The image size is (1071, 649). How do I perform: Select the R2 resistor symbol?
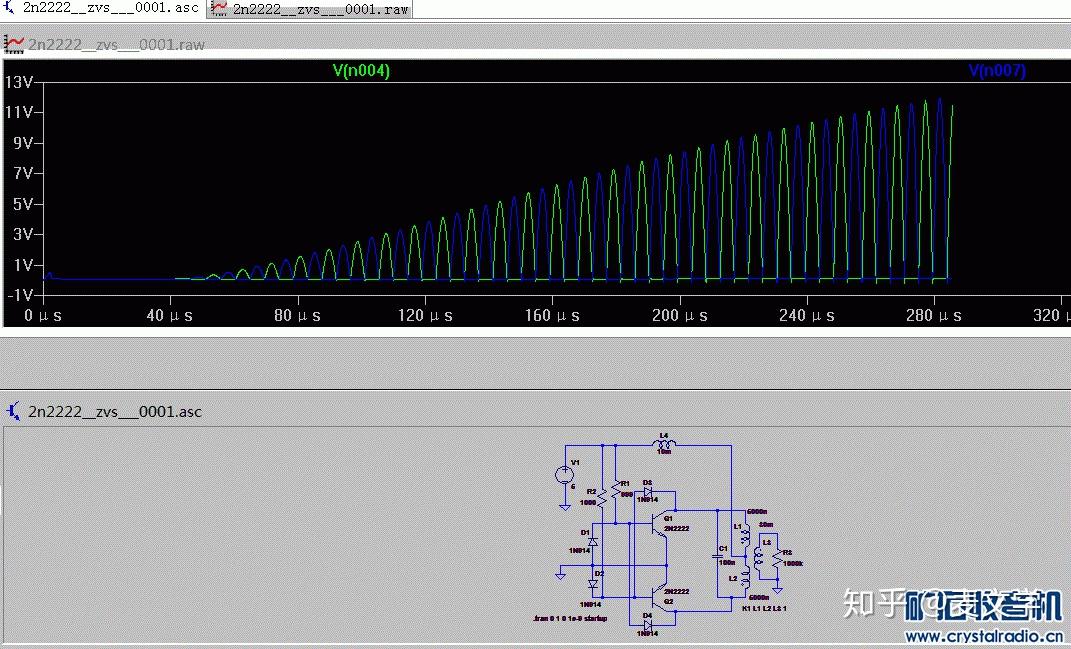tap(602, 498)
